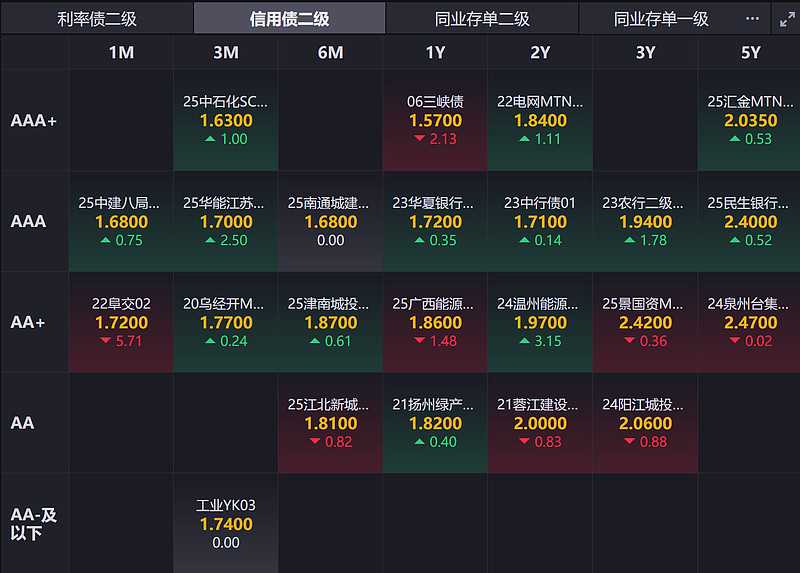Image resolution: width=800 pixels, height=573 pixels.
Task: Open the 23华夏银行 bond cell
Action: coord(435,221)
